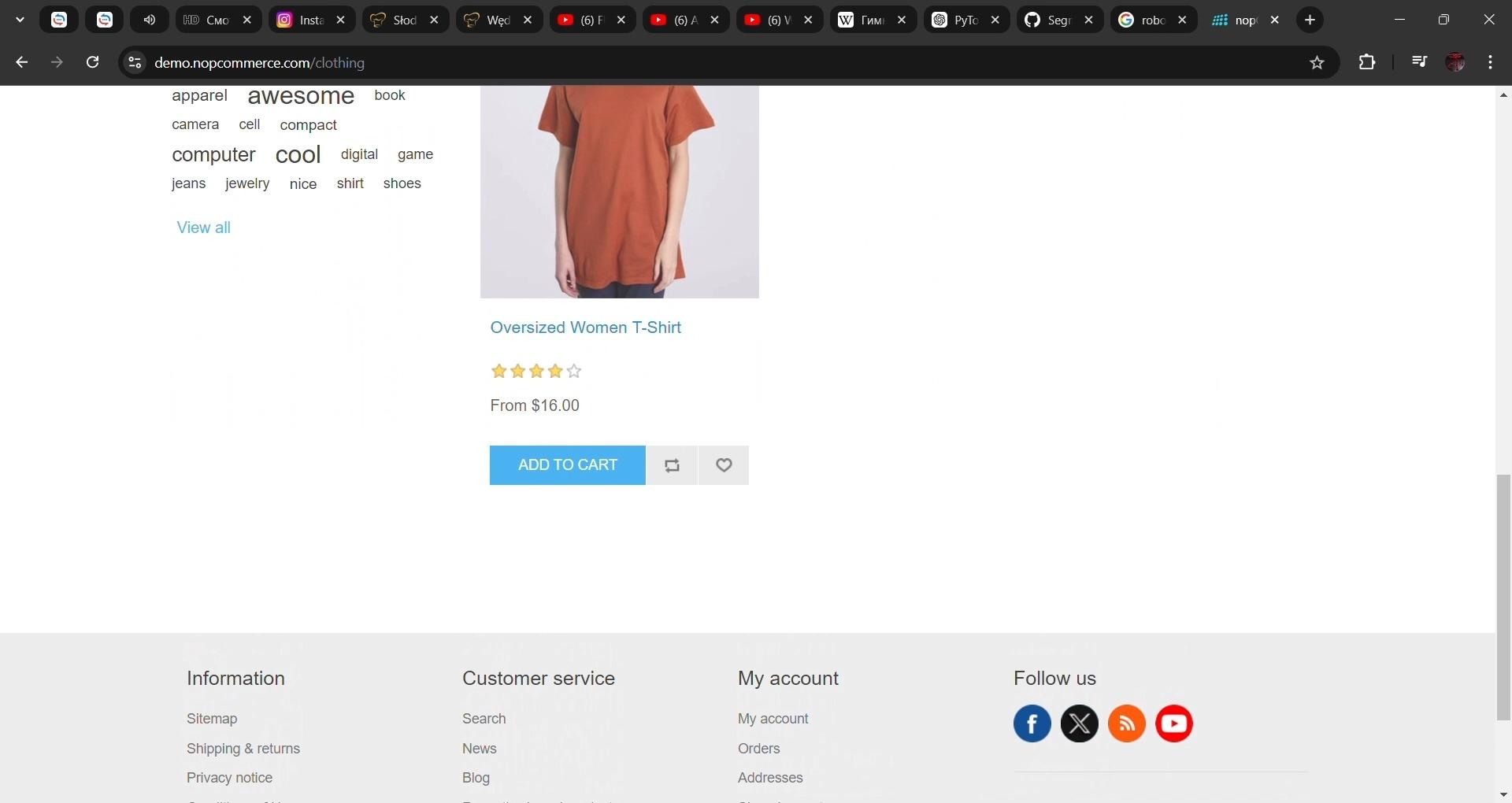Click the ADD TO CART button
The height and width of the screenshot is (803, 1512).
[x=568, y=465]
